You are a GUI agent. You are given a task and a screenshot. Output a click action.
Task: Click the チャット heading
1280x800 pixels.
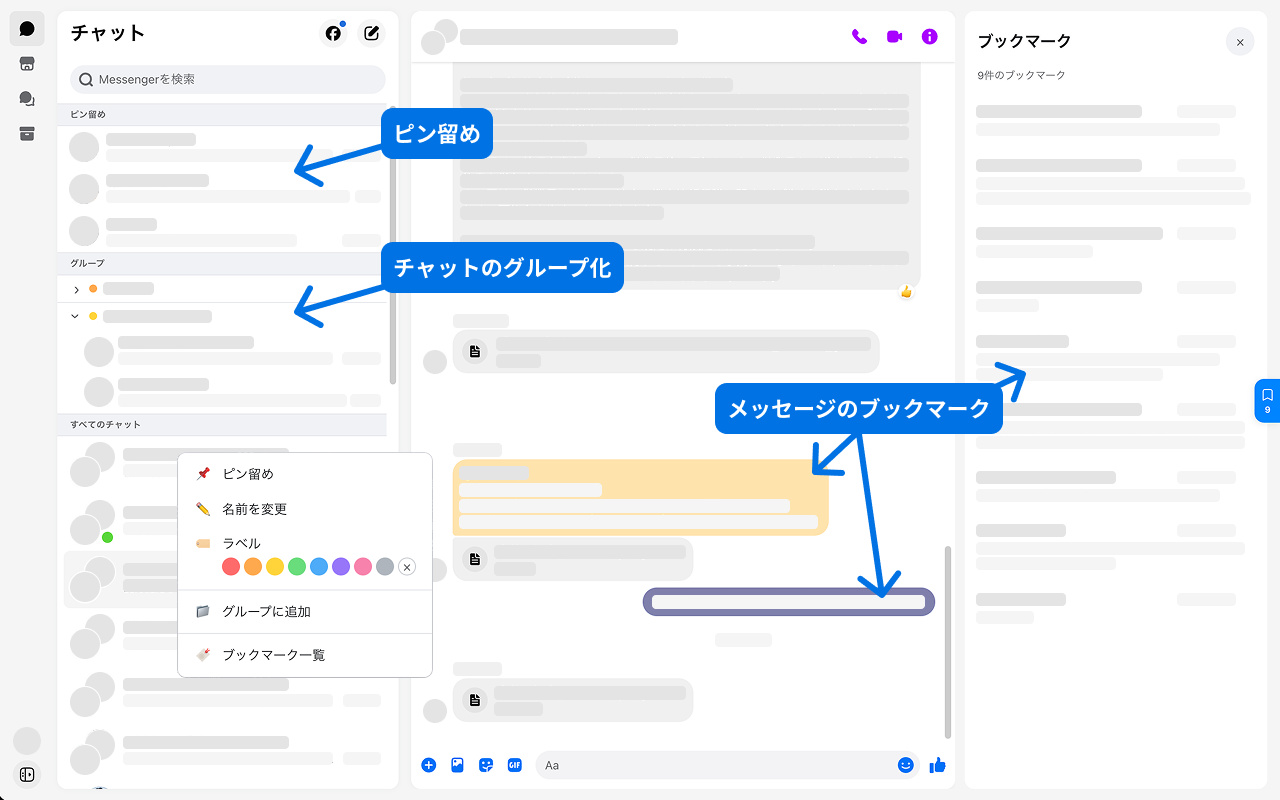click(x=108, y=33)
